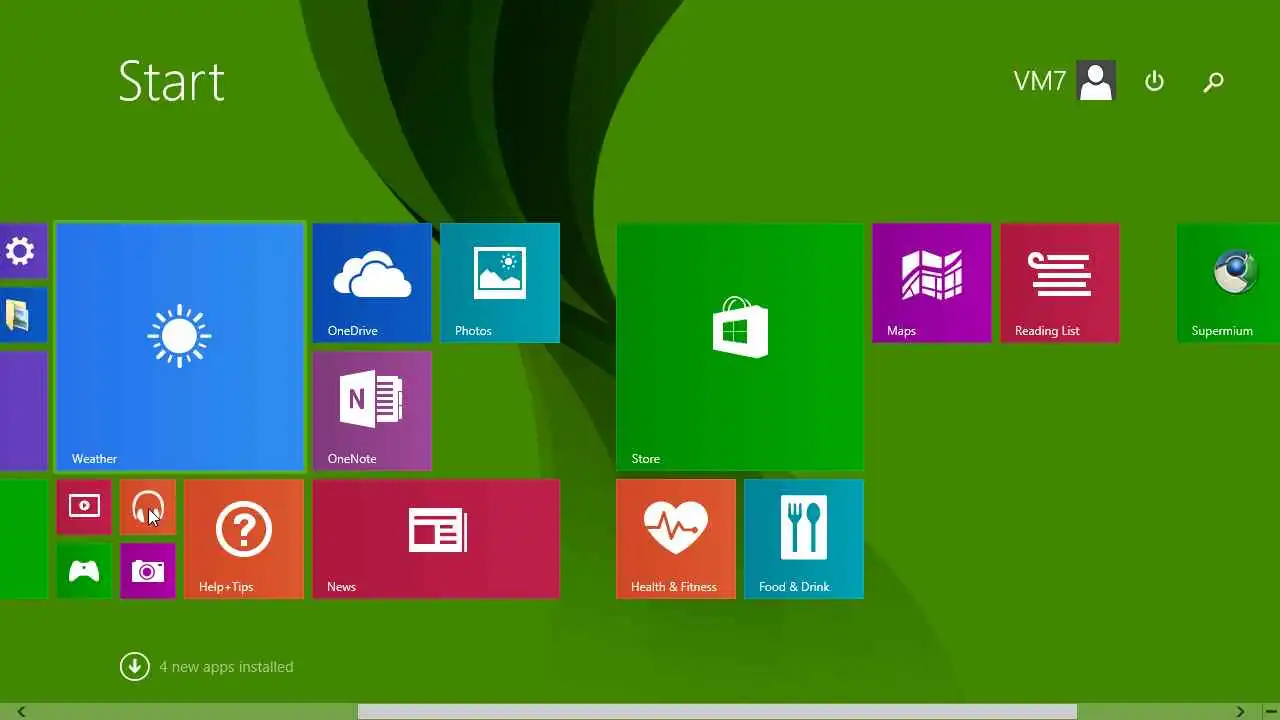The width and height of the screenshot is (1280, 720).
Task: Click the horizontal scrollbar thumb
Action: [x=717, y=712]
